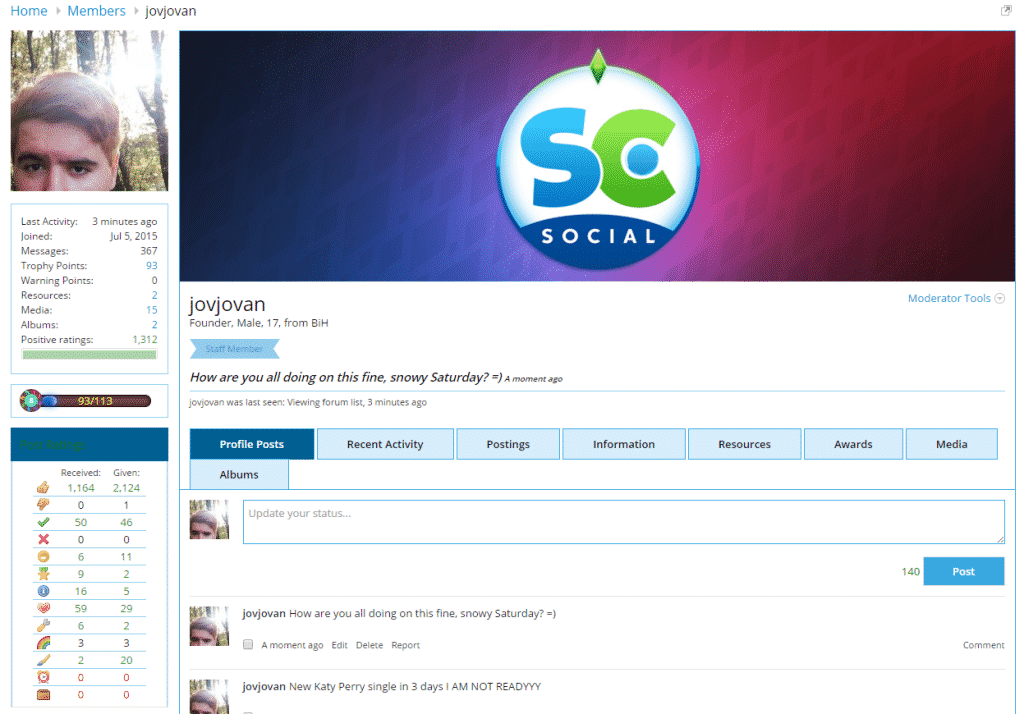Click the blue info informative rating icon
Viewport: 1024px width, 714px height.
tap(43, 591)
